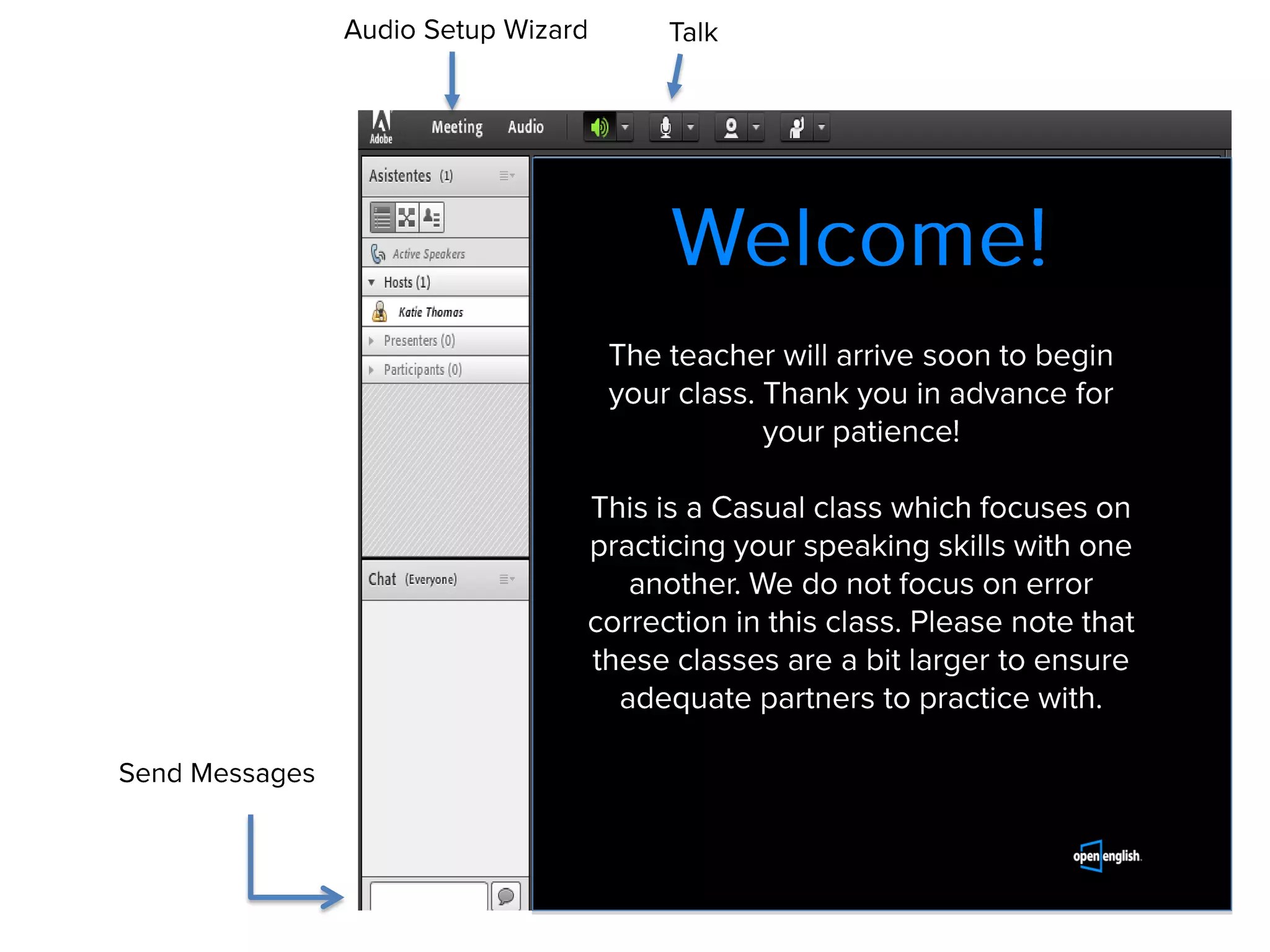Open the microphone options dropdown arrow

coord(691,128)
